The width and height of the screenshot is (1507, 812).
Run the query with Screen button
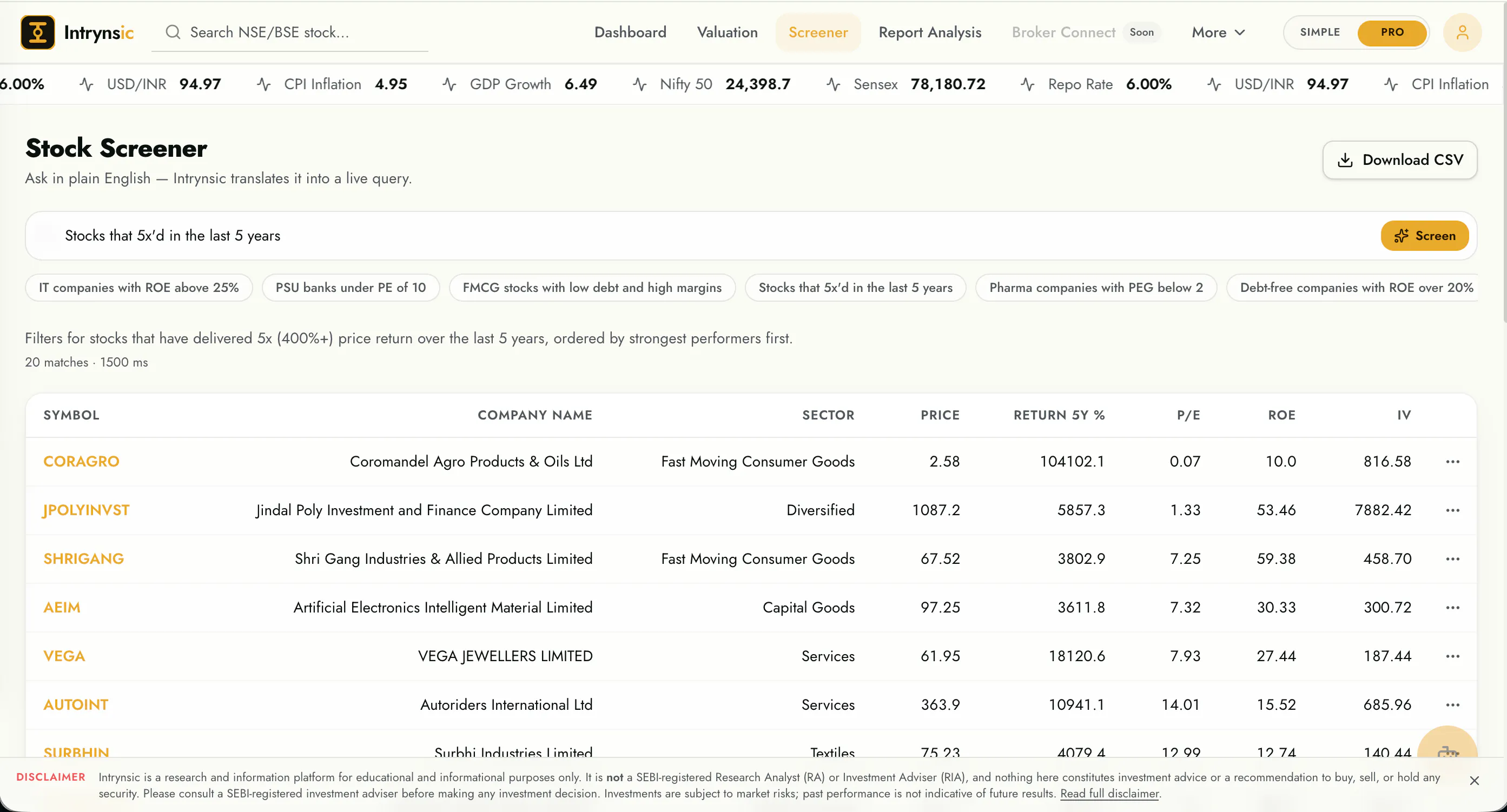[x=1425, y=236]
